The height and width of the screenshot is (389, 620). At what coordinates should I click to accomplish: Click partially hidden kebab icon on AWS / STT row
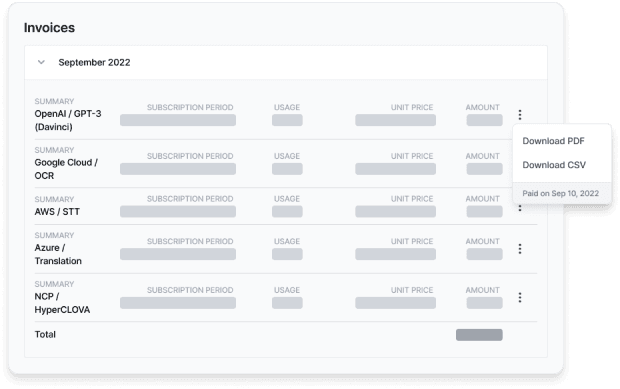point(520,208)
